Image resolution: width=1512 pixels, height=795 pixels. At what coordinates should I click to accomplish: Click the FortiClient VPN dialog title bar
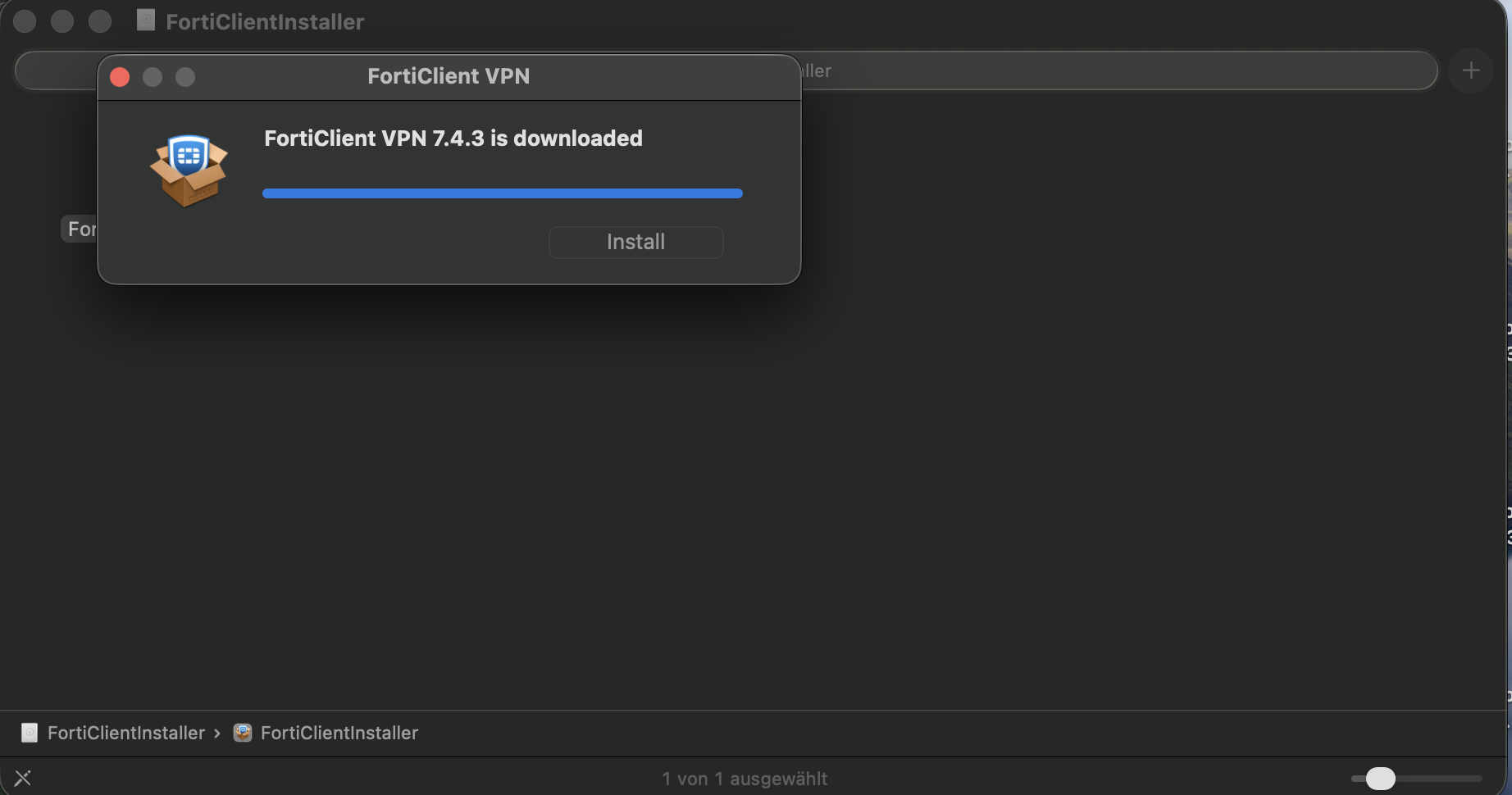click(x=449, y=75)
